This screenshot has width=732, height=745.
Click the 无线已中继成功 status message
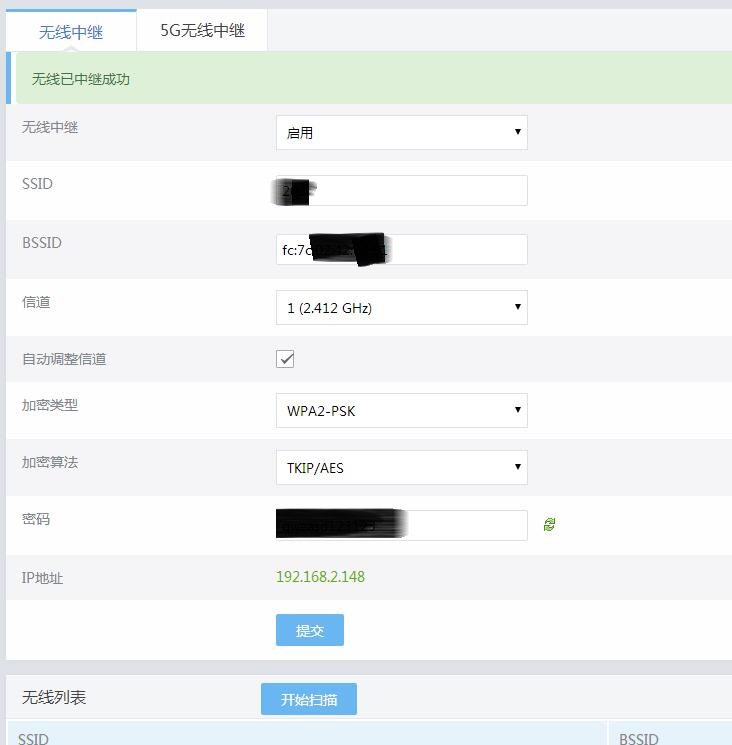pos(81,79)
